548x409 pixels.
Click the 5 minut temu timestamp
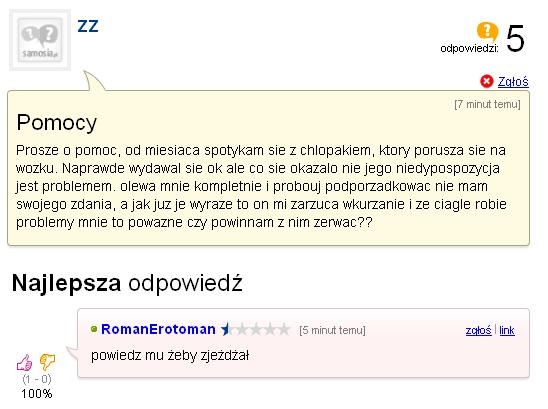pos(332,330)
